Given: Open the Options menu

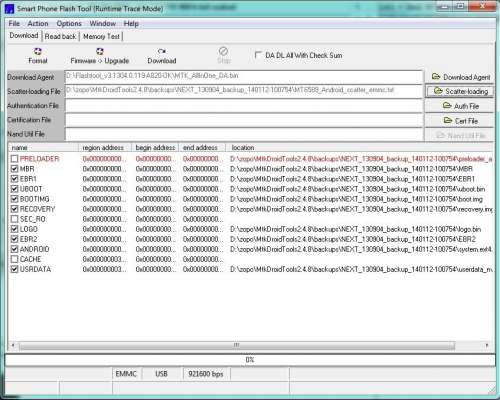Looking at the screenshot, I should click(69, 24).
